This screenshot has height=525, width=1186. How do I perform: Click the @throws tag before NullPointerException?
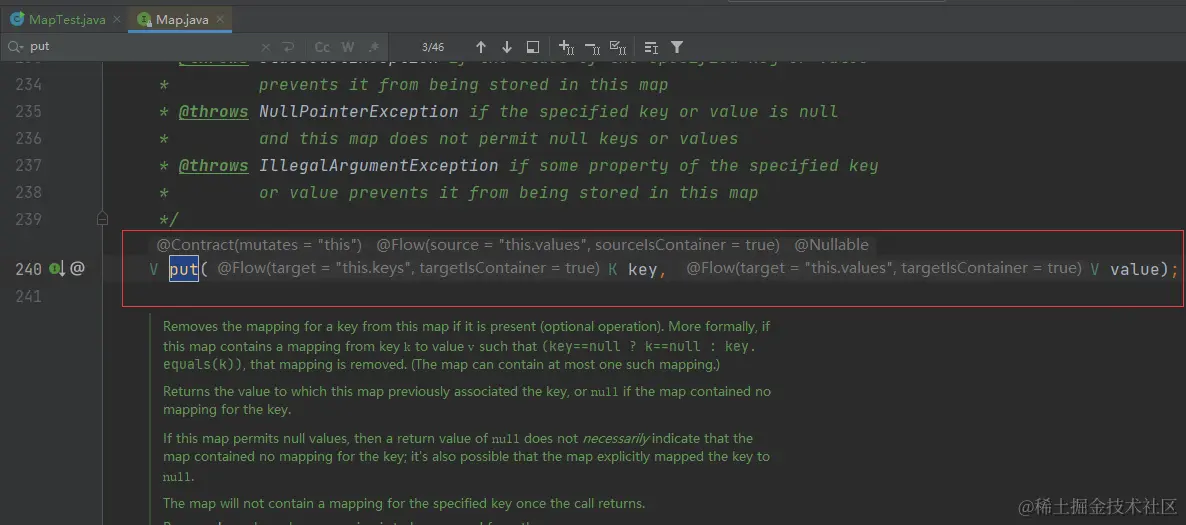pos(213,111)
